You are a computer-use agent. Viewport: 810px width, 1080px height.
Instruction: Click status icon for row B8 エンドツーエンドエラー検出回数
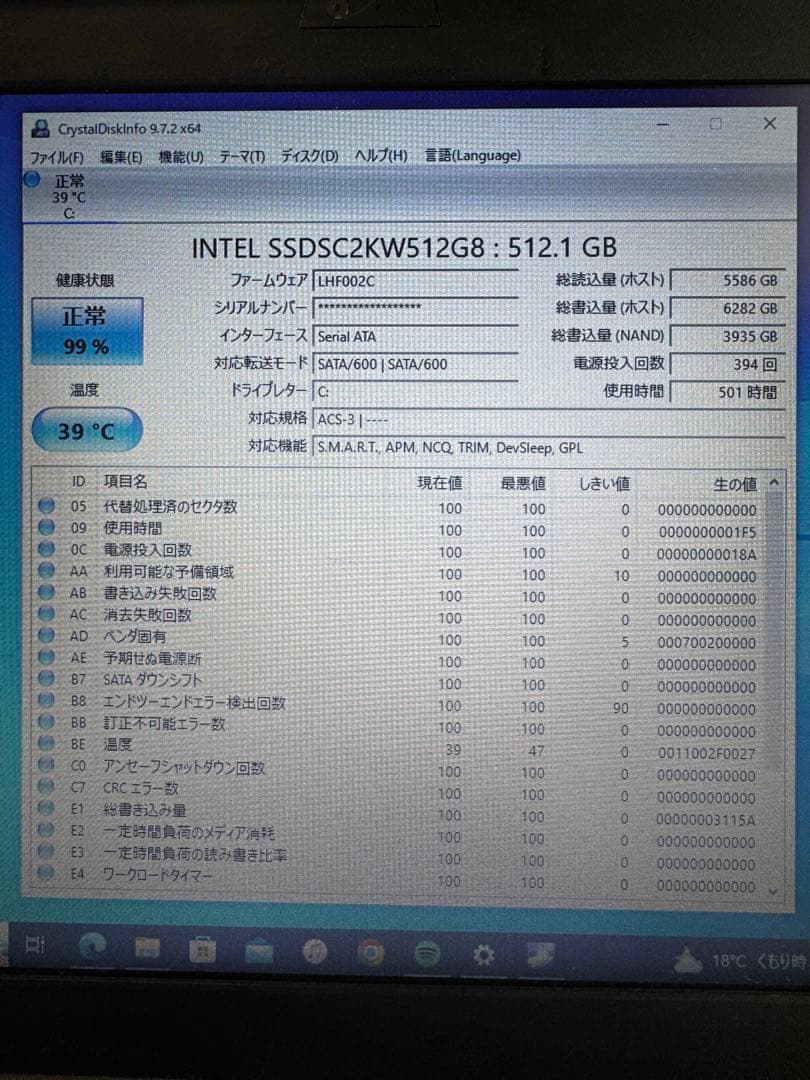(46, 700)
